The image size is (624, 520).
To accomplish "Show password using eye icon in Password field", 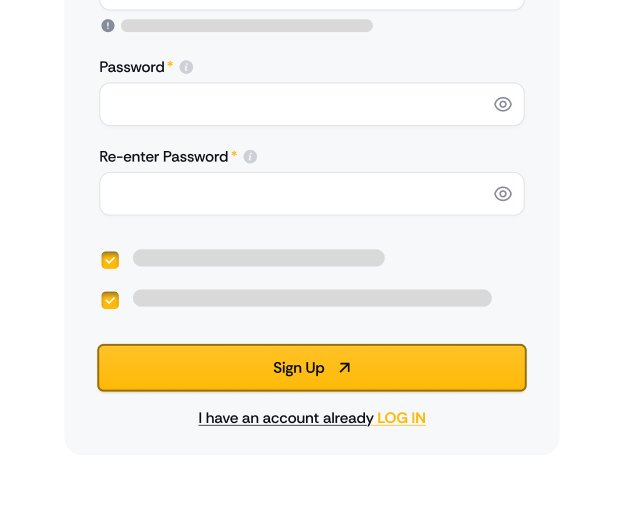I will click(503, 104).
